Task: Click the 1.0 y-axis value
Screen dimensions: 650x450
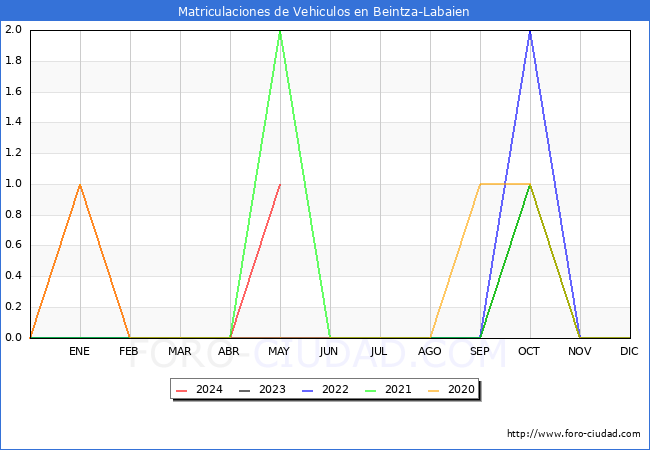Action: 13,184
